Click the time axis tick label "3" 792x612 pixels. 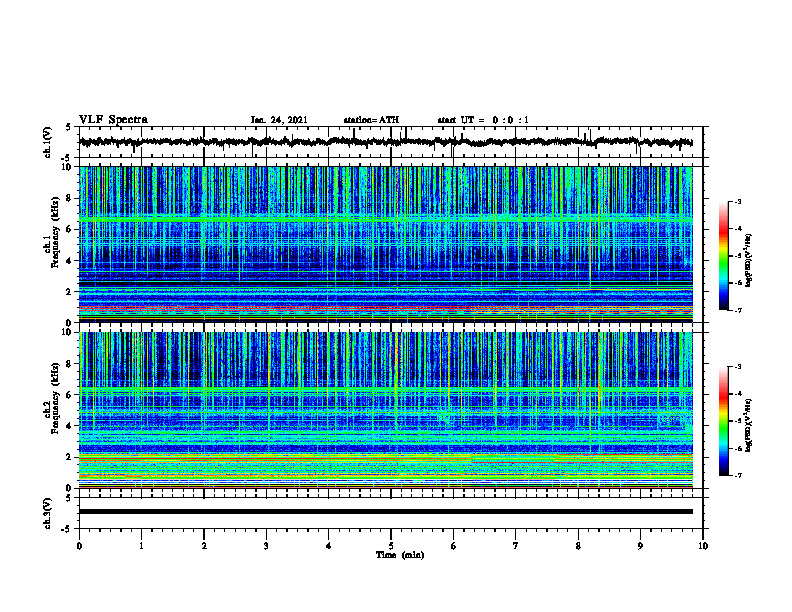pos(266,546)
